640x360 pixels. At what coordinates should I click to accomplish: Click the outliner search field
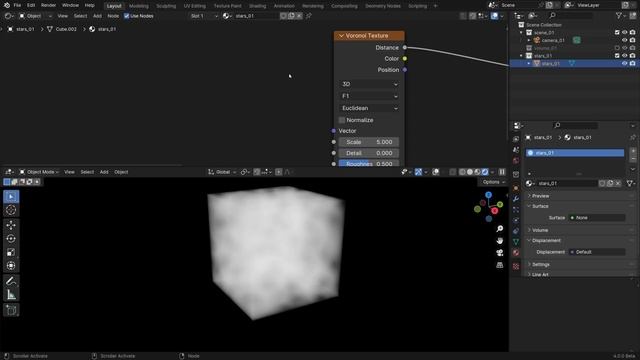571,16
